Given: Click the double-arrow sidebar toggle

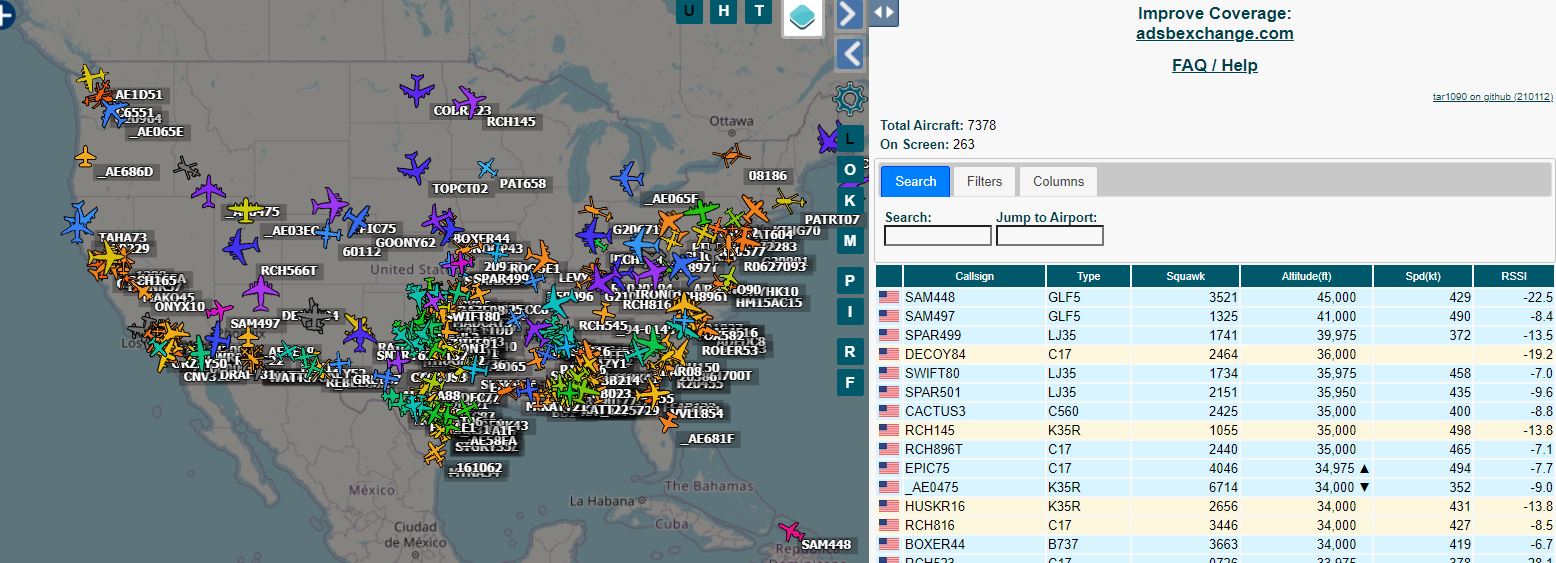Looking at the screenshot, I should pos(884,12).
